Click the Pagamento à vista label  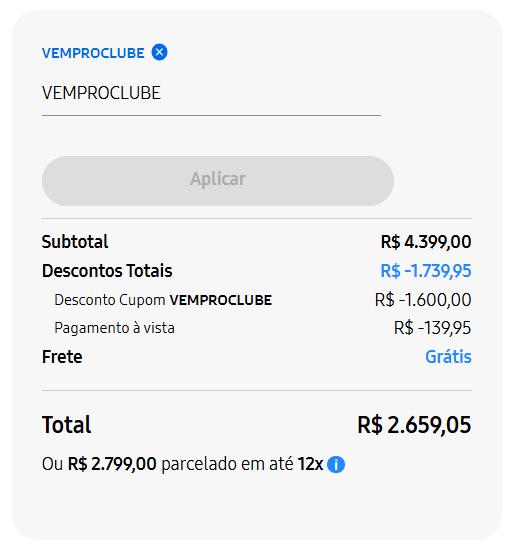[114, 328]
